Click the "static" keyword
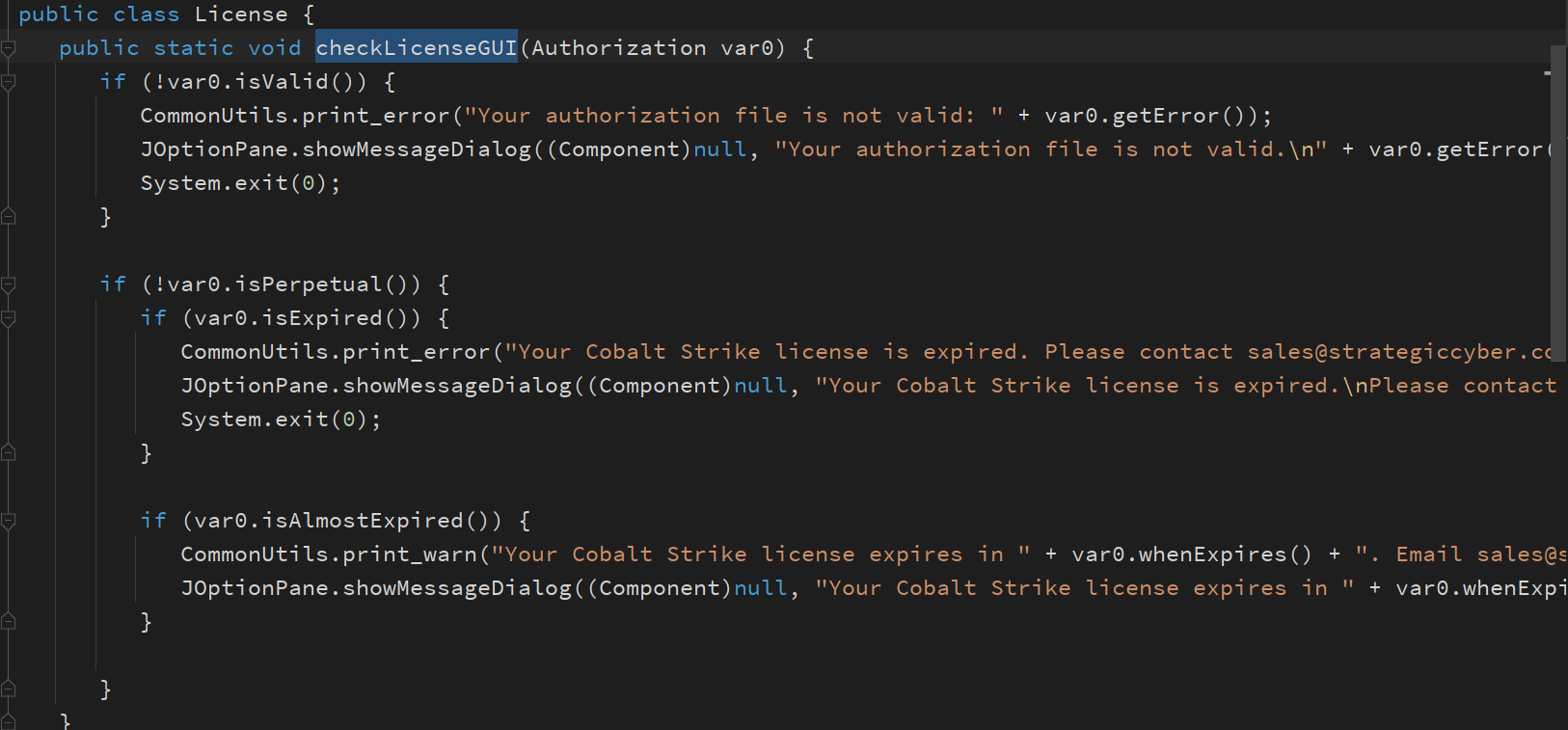The width and height of the screenshot is (1568, 730). click(194, 48)
